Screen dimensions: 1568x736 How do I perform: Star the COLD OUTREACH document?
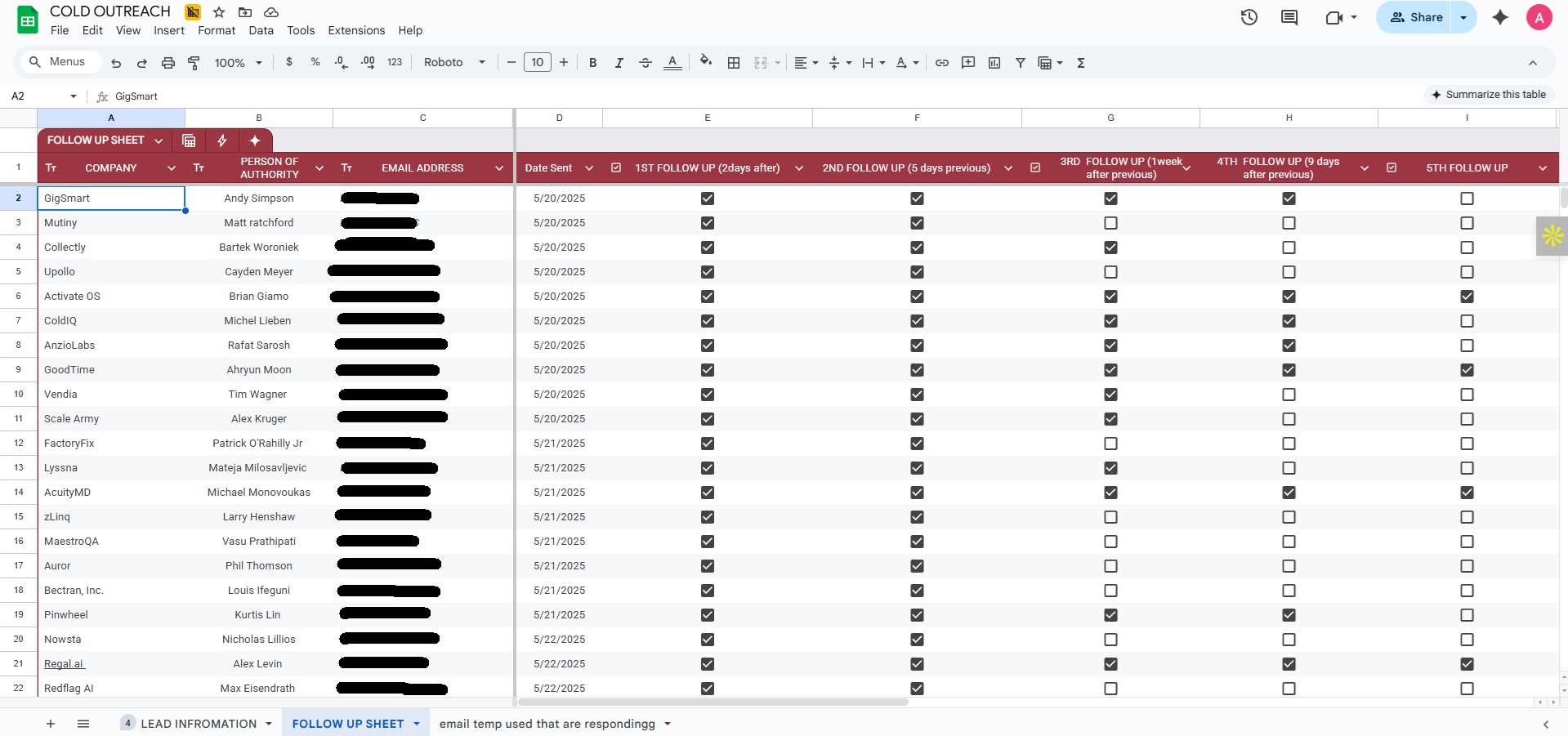click(x=219, y=12)
